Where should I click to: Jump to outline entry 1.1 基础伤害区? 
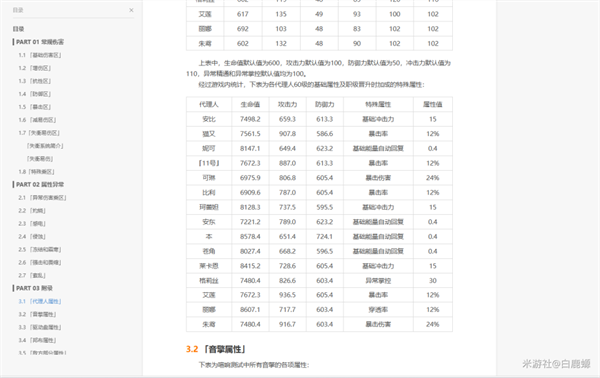(40, 55)
